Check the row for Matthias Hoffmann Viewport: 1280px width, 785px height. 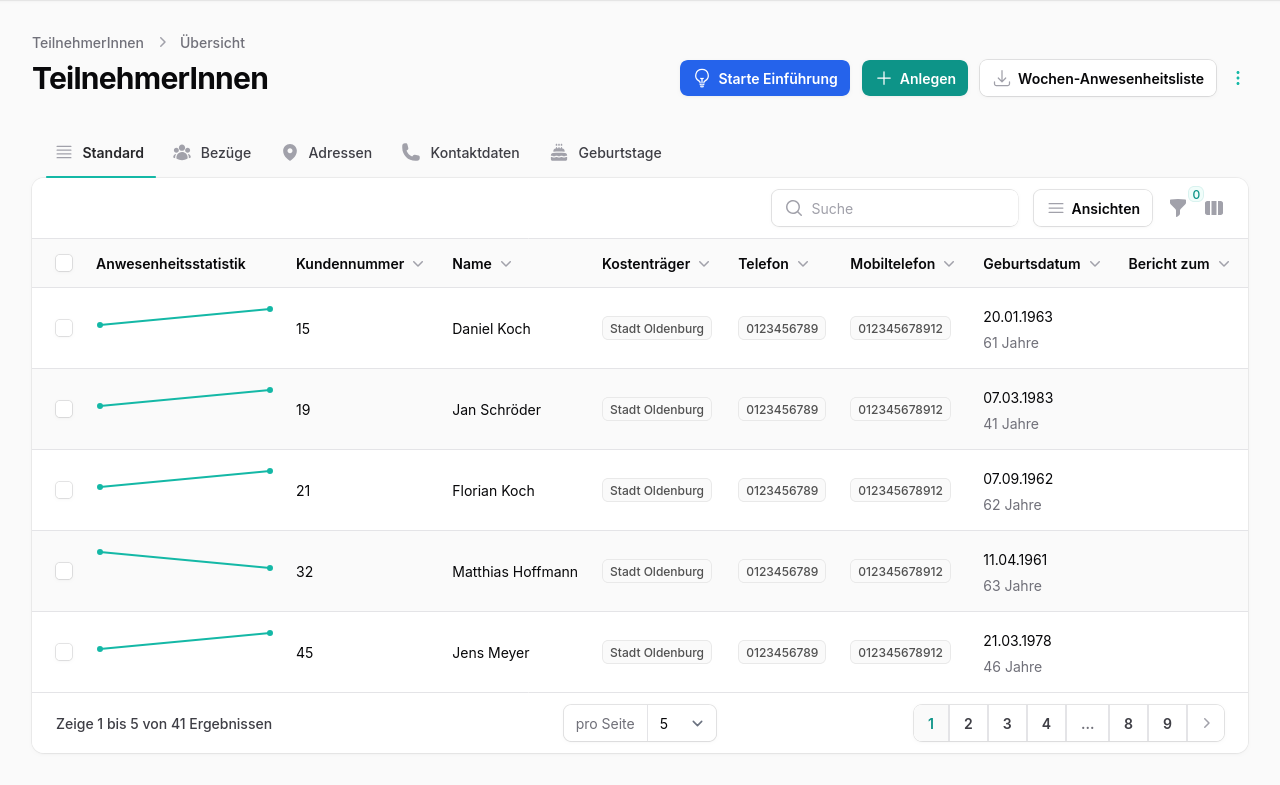[x=64, y=571]
